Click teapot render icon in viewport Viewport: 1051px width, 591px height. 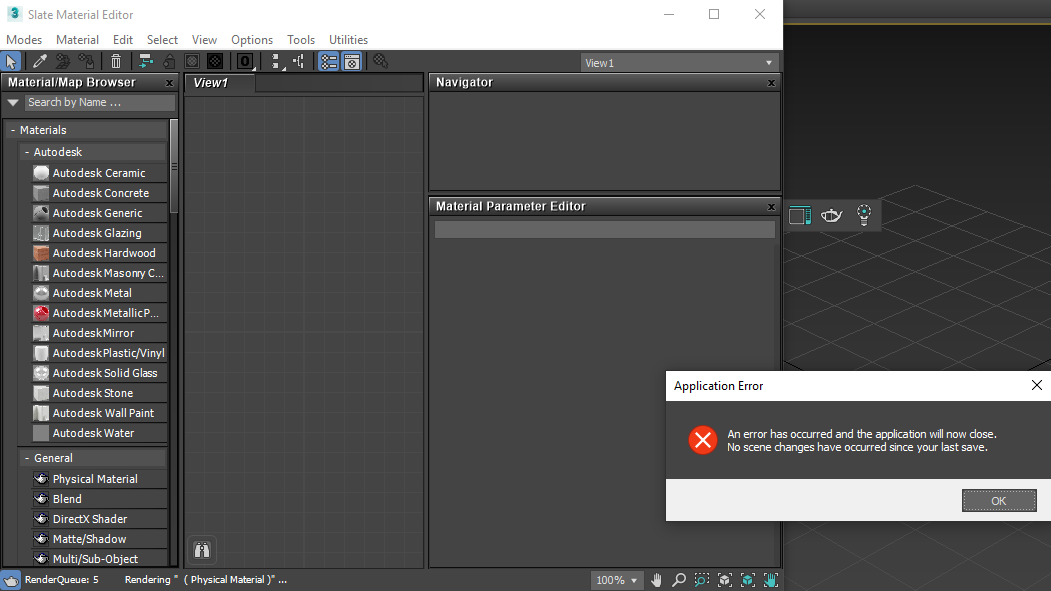(x=831, y=215)
